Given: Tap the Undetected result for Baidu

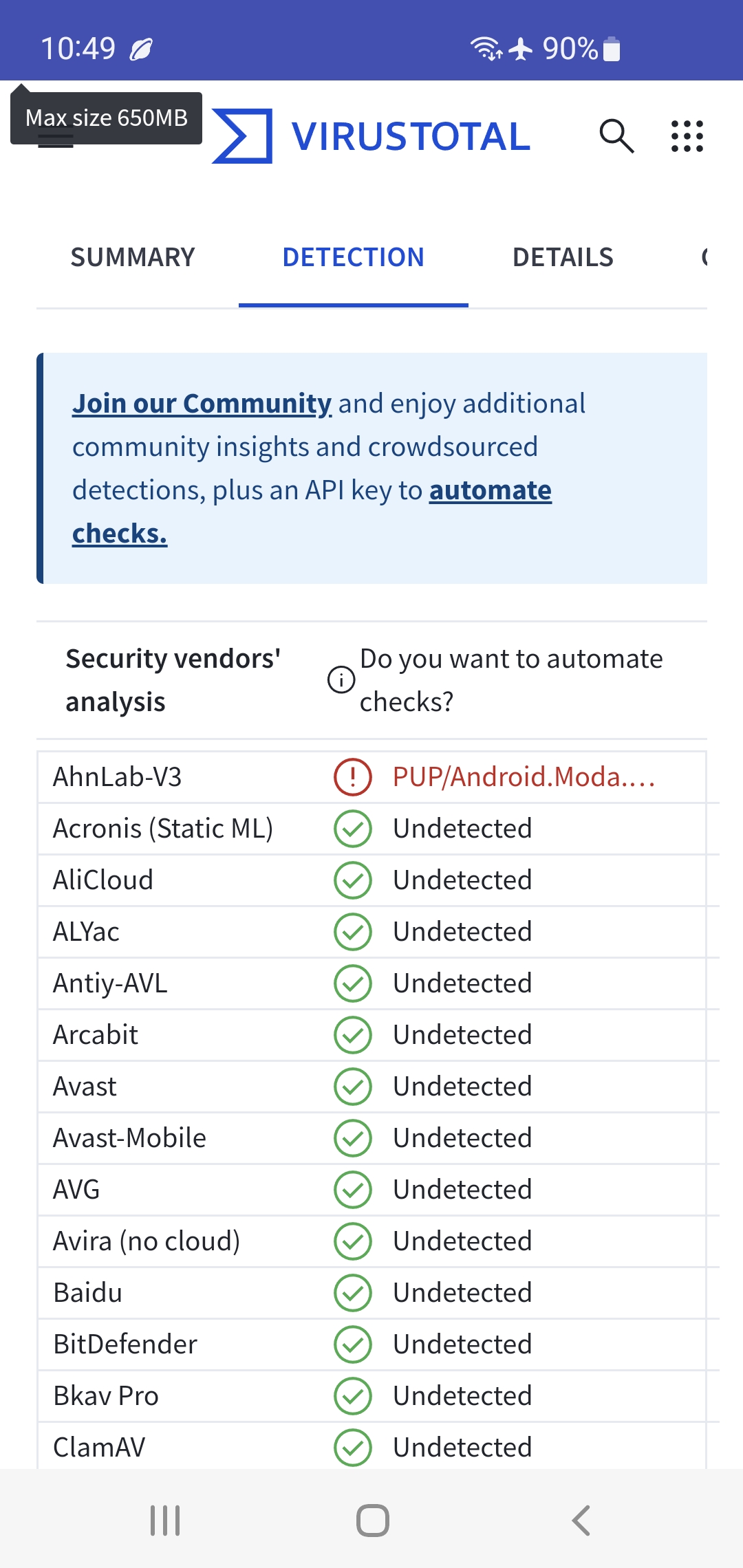Looking at the screenshot, I should click(462, 1293).
